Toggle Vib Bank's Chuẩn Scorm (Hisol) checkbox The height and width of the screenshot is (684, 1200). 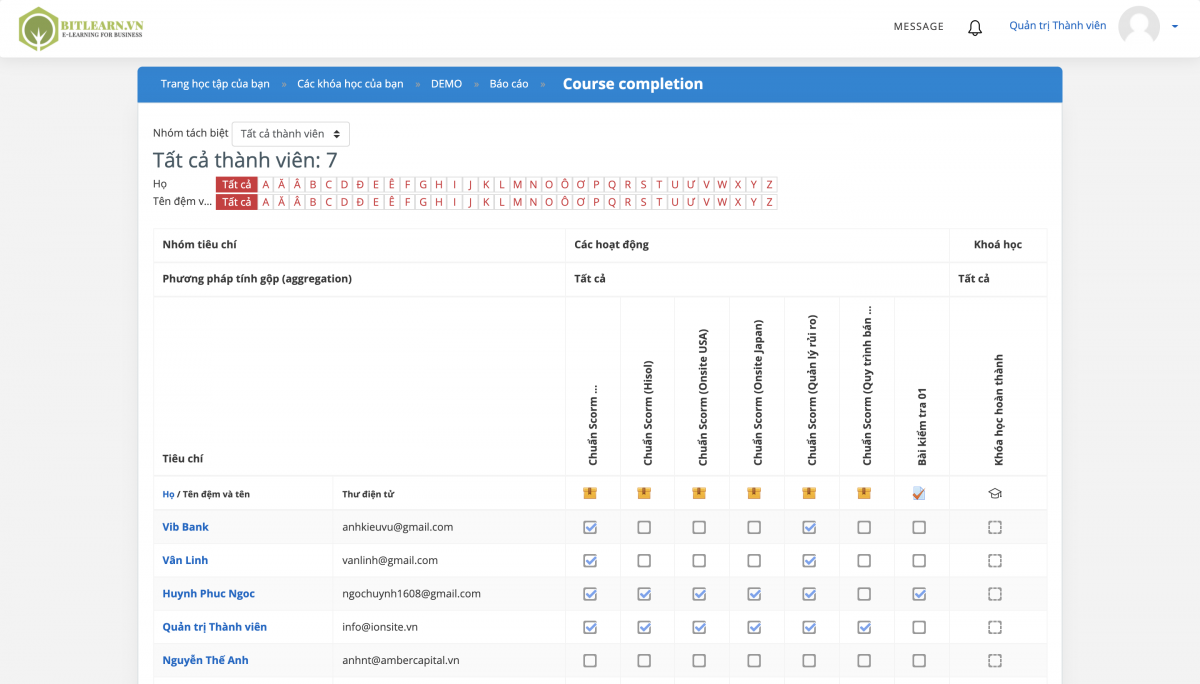644,527
